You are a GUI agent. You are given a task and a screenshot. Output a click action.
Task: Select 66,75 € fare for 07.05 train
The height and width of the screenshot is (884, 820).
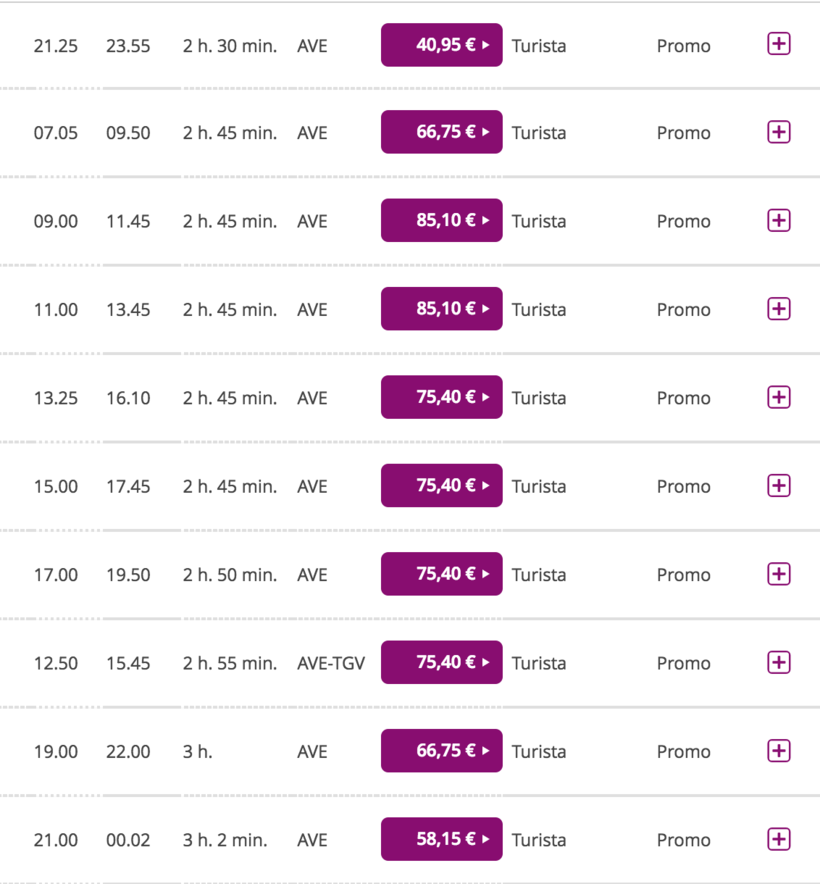441,132
